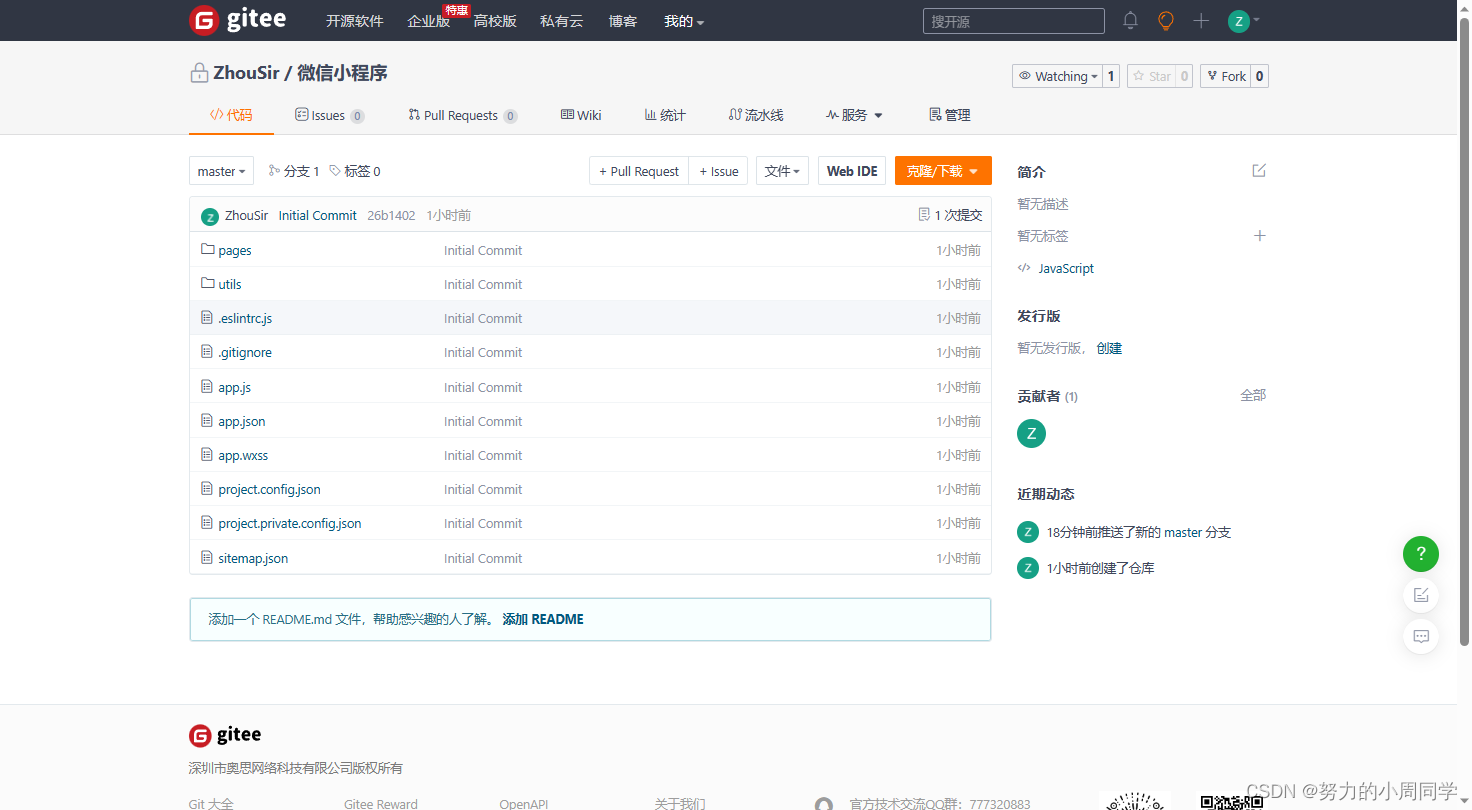
Task: Open the Issues tab
Action: 329,115
